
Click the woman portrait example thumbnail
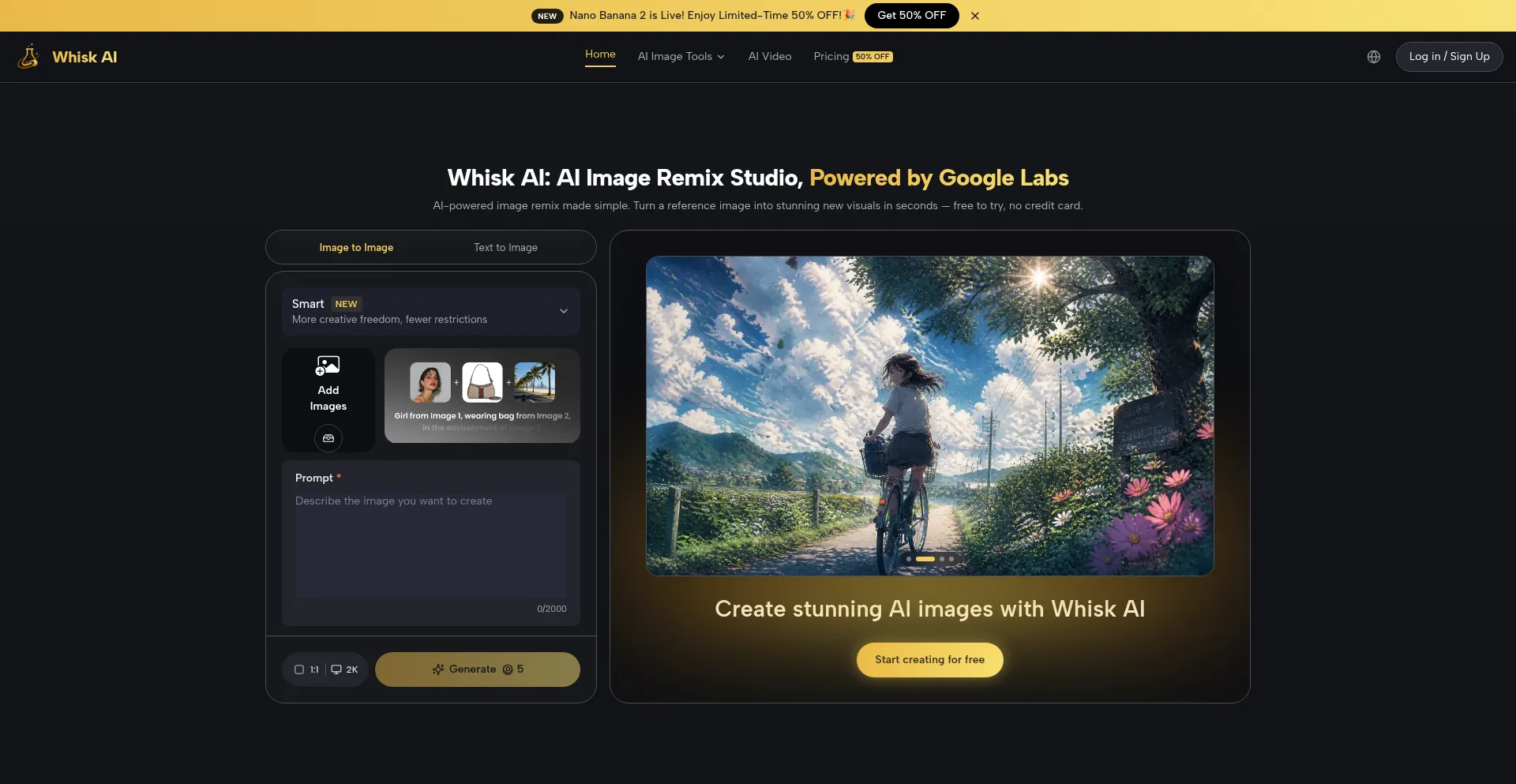pos(430,382)
